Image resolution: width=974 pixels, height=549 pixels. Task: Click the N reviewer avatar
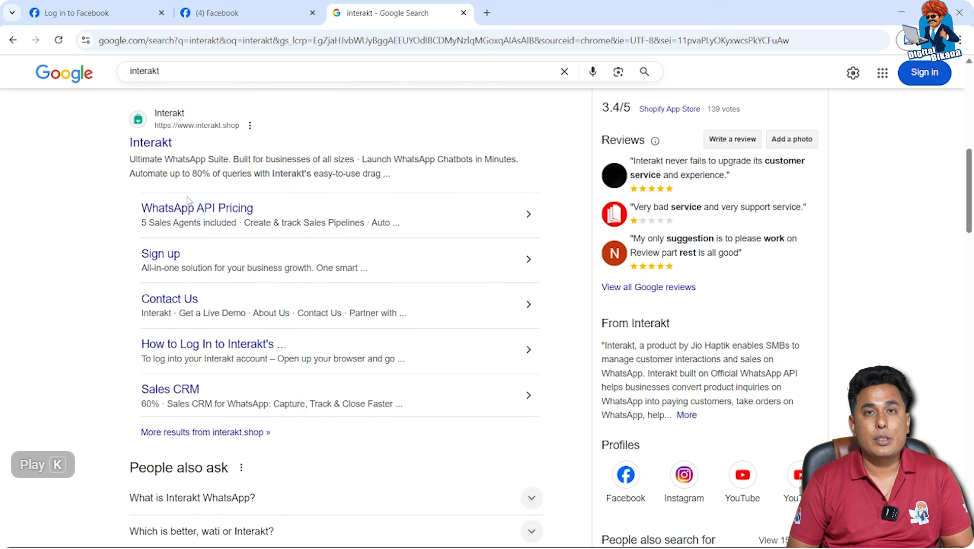click(614, 253)
